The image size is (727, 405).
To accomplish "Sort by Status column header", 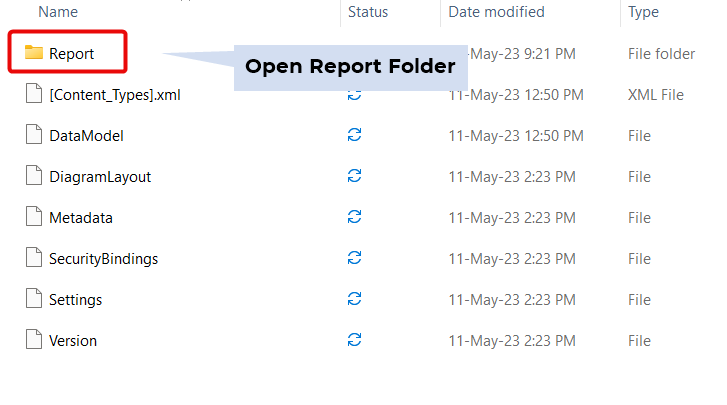I will 368,12.
